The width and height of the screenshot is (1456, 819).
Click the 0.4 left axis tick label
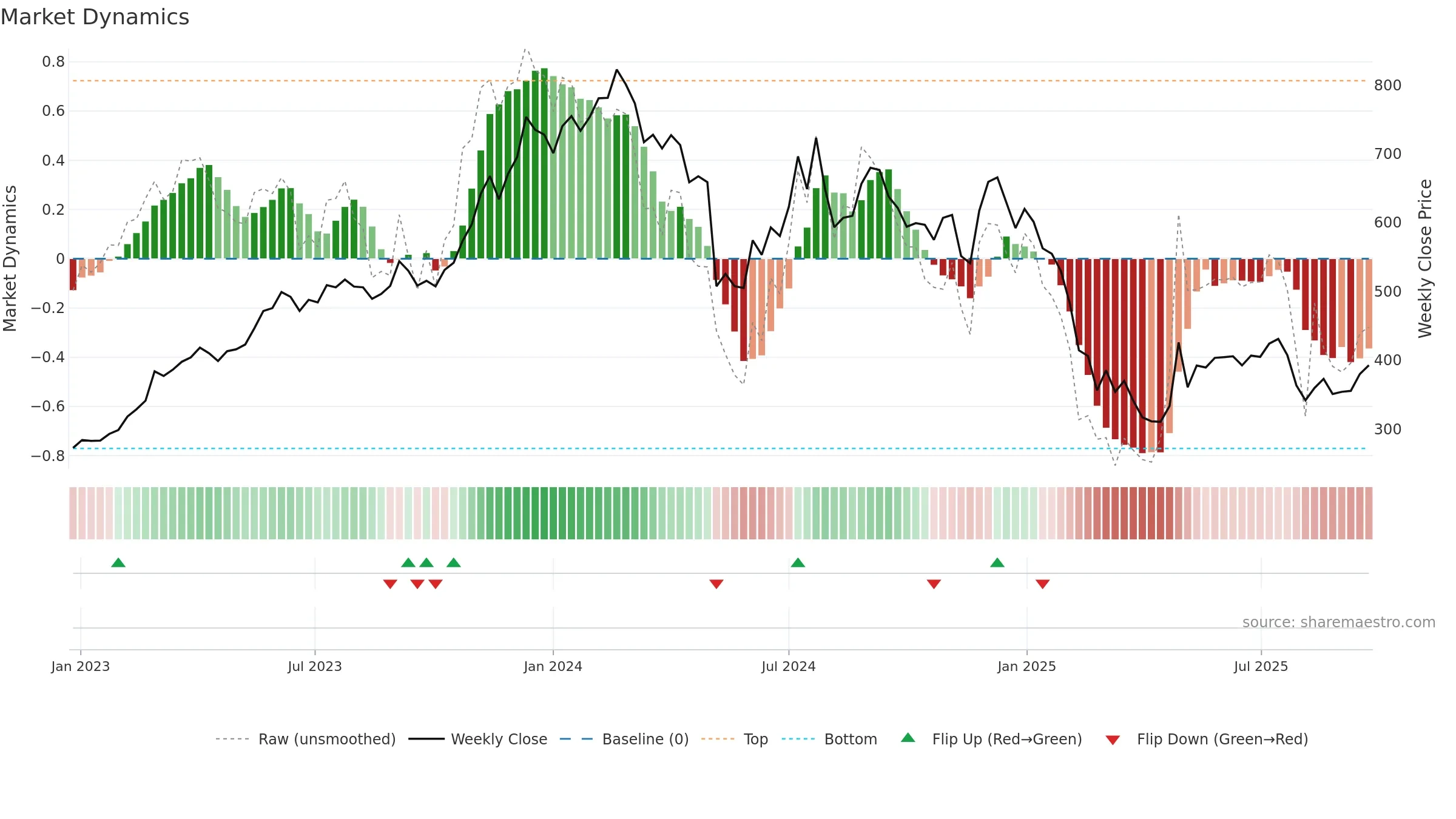pos(53,160)
